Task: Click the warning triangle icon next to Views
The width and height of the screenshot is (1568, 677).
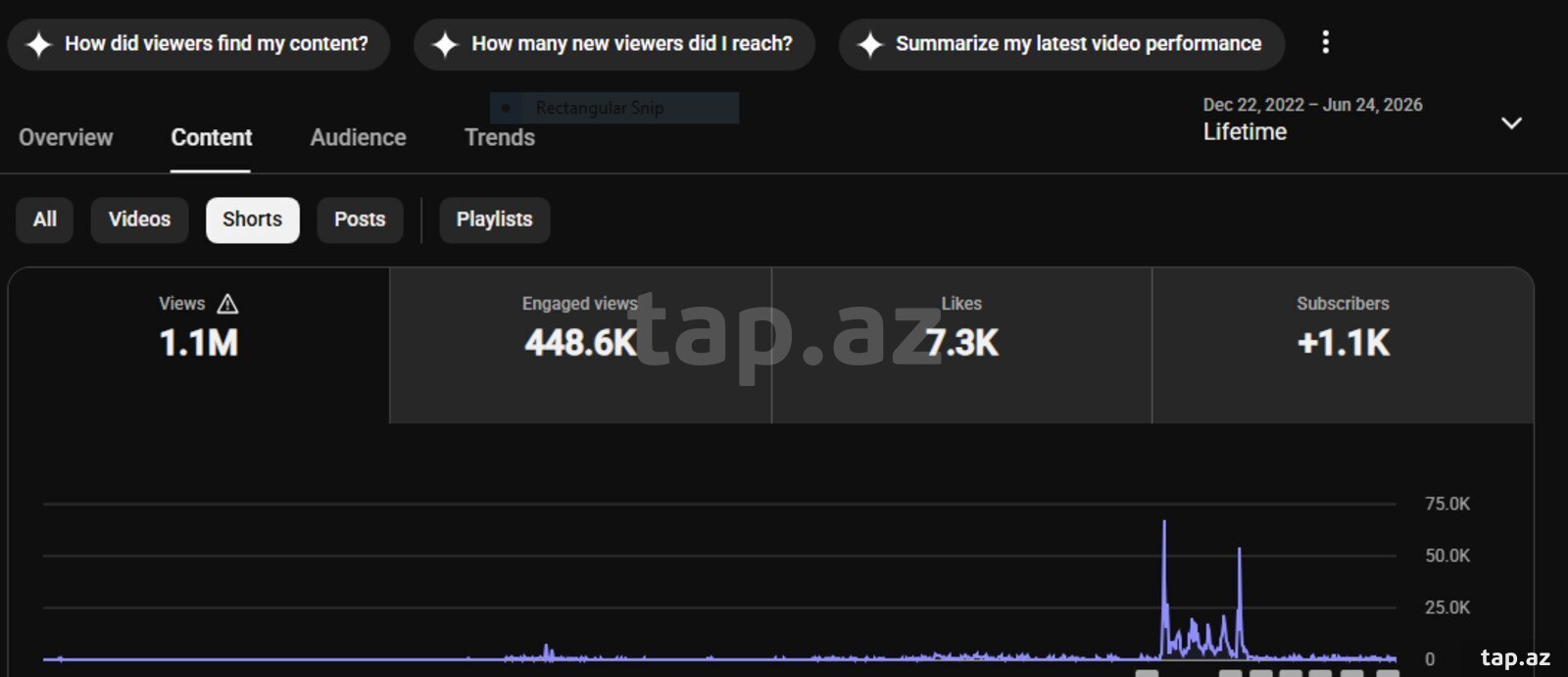Action: pos(227,304)
